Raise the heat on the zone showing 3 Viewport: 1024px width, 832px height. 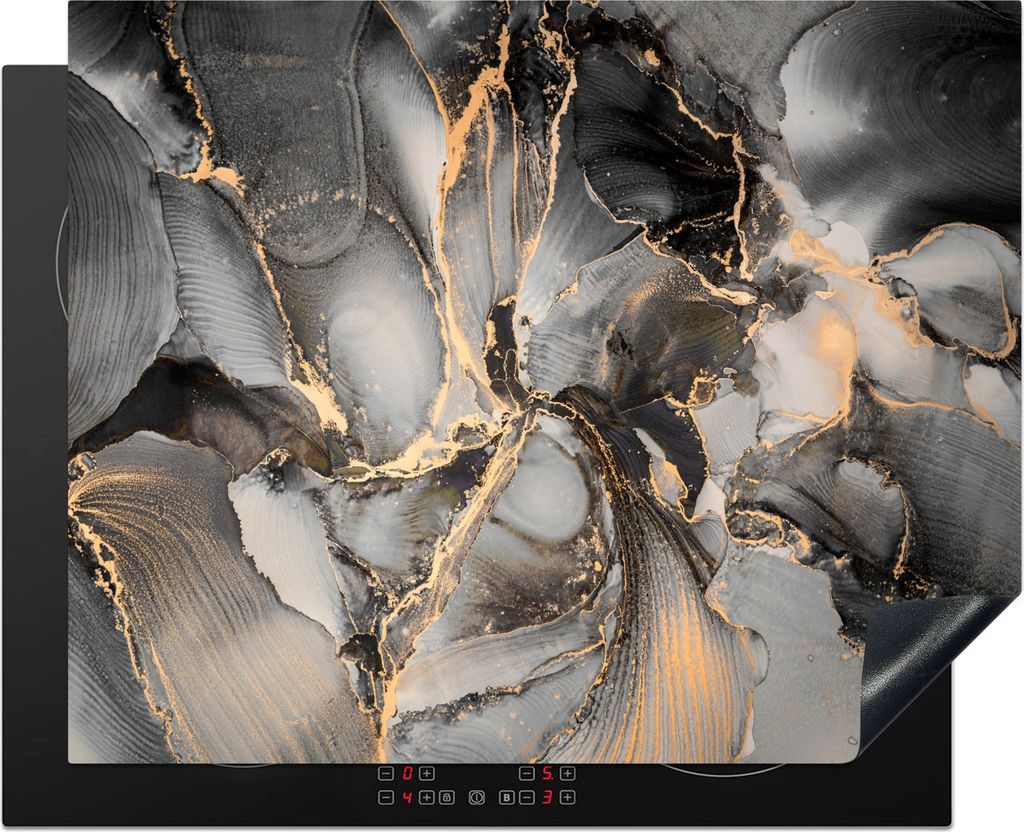coord(567,797)
